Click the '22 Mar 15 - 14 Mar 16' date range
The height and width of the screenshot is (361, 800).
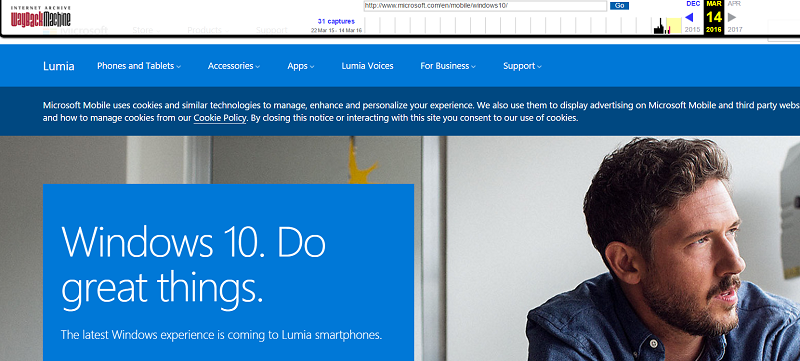pos(336,30)
